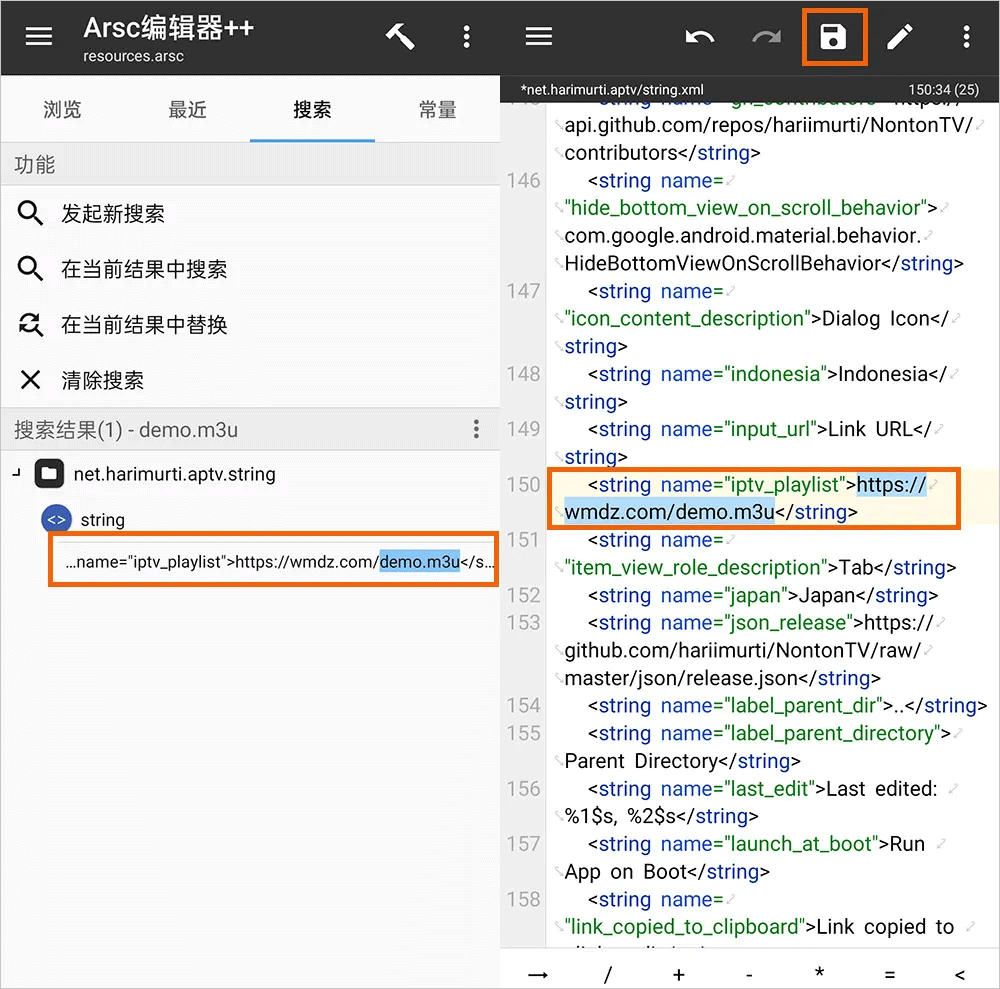Open the 常量 tab
1000x989 pixels.
click(437, 110)
